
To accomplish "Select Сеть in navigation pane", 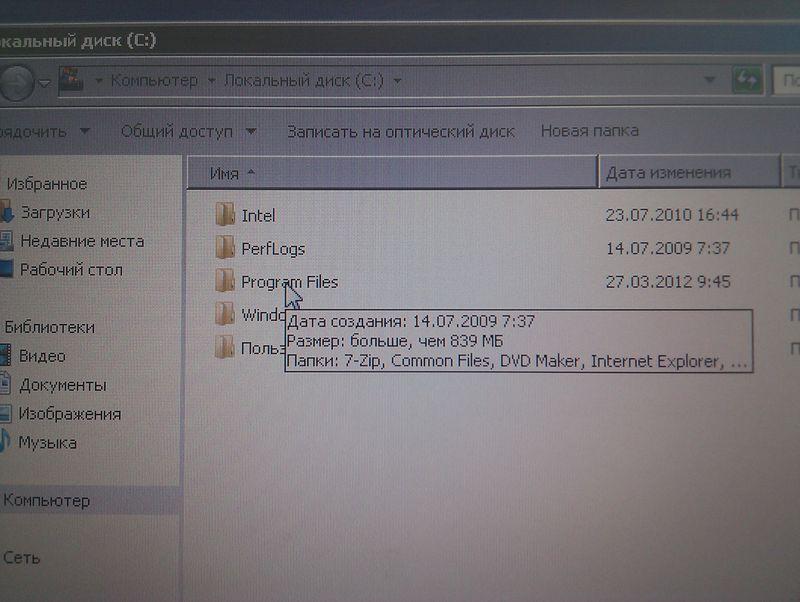I will [21, 558].
